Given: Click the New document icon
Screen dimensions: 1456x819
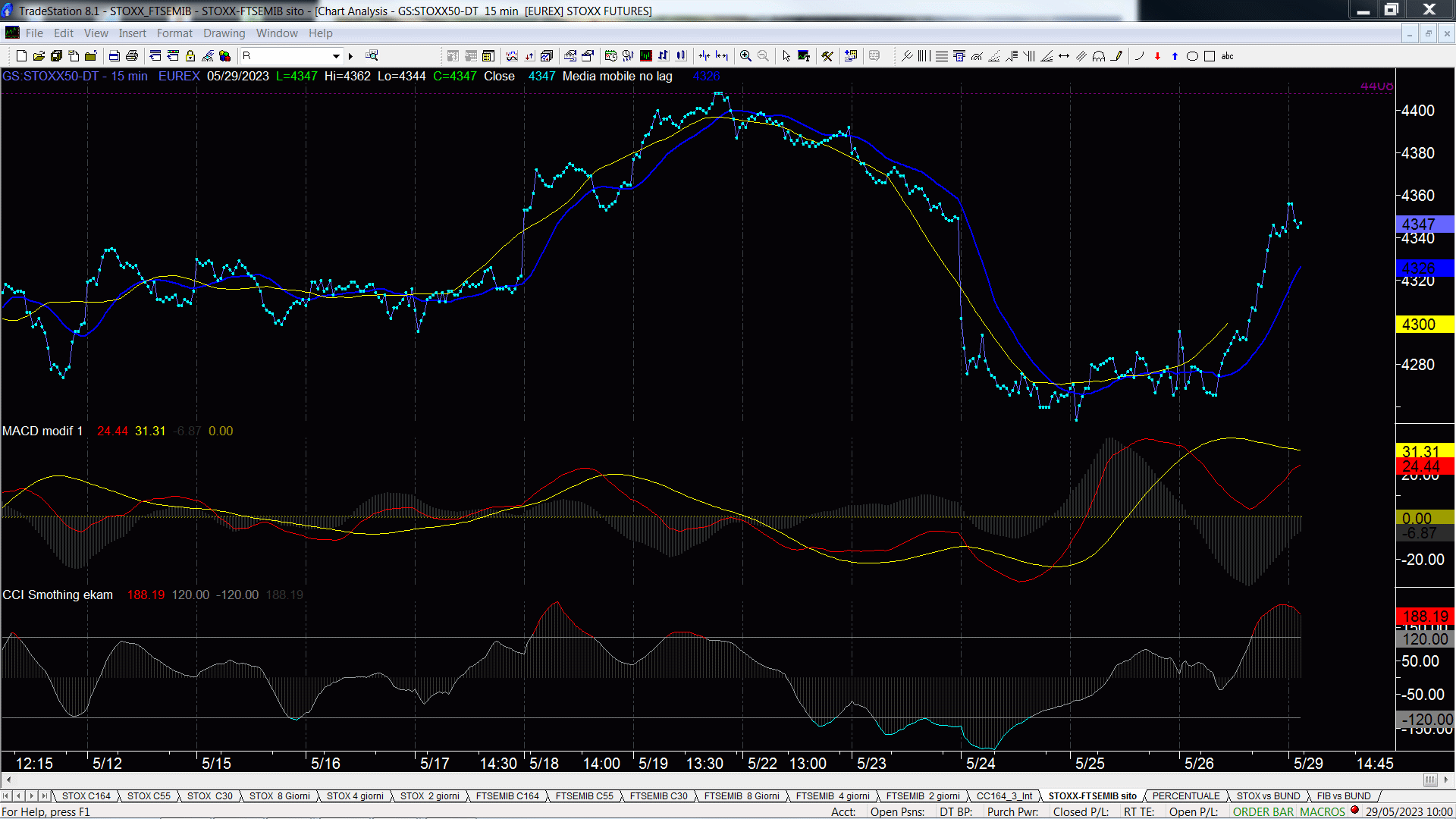Looking at the screenshot, I should point(21,56).
